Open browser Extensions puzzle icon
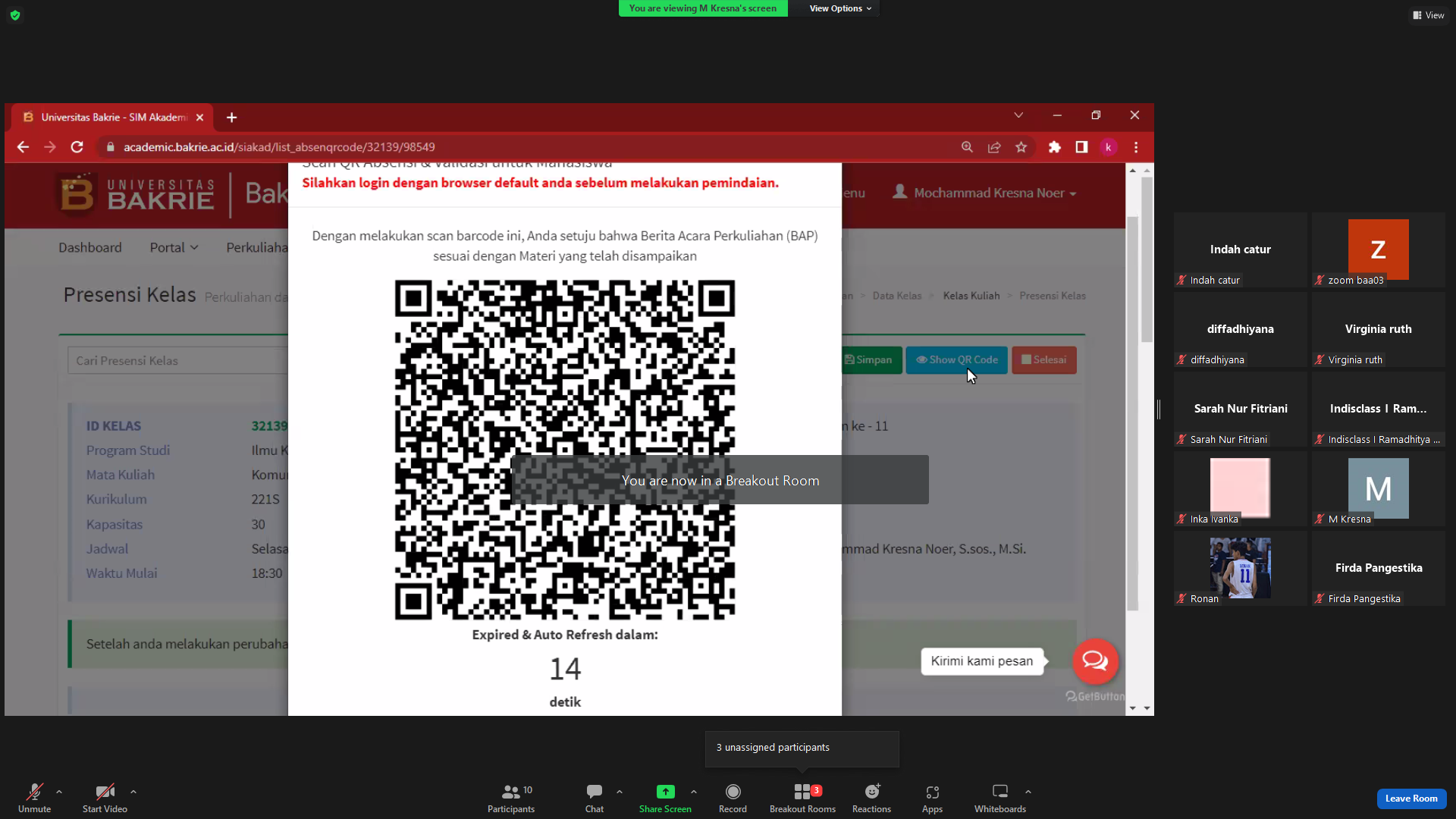Screen dimensions: 1456x819 (1055, 147)
